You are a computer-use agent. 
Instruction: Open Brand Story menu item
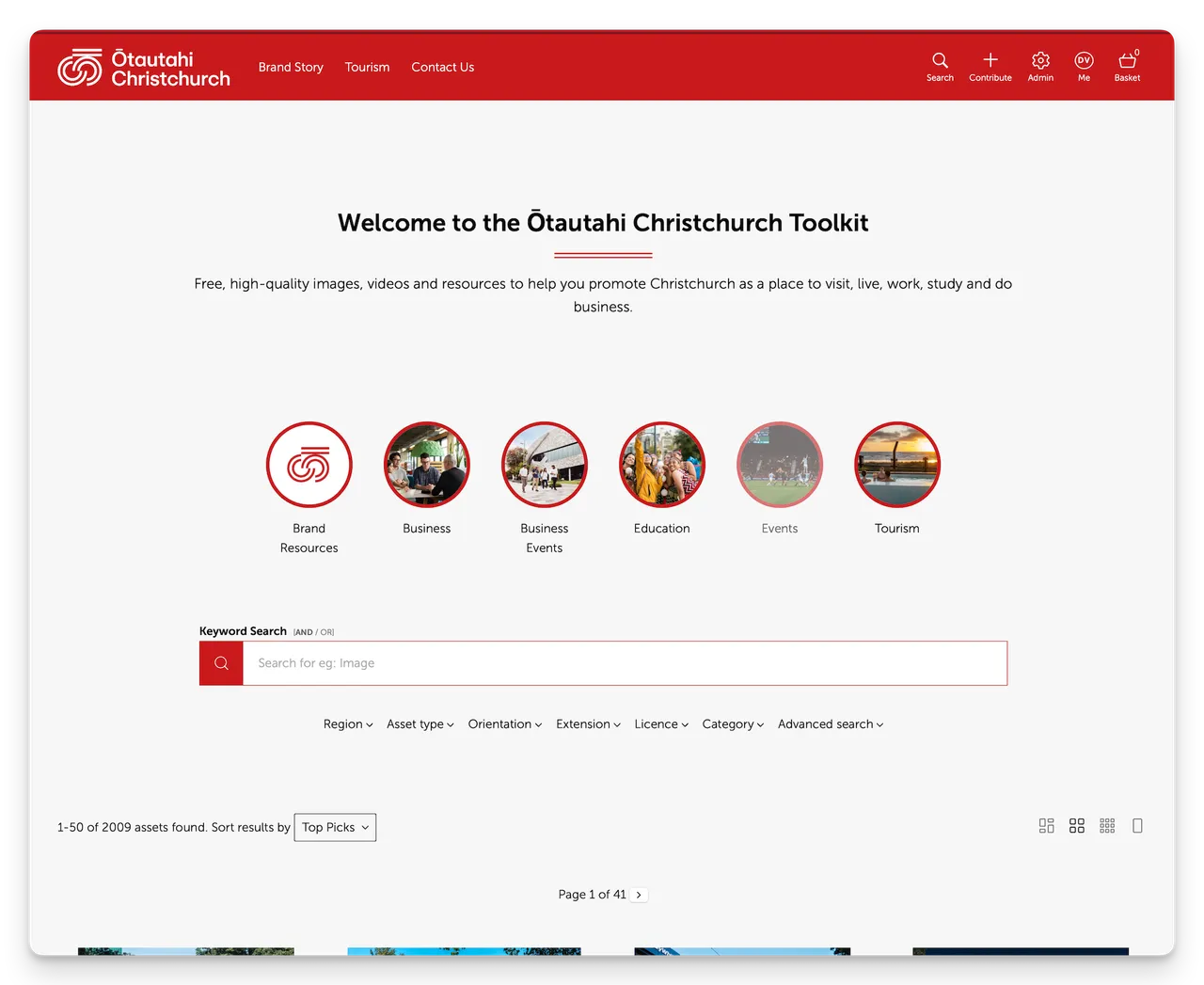(x=291, y=67)
